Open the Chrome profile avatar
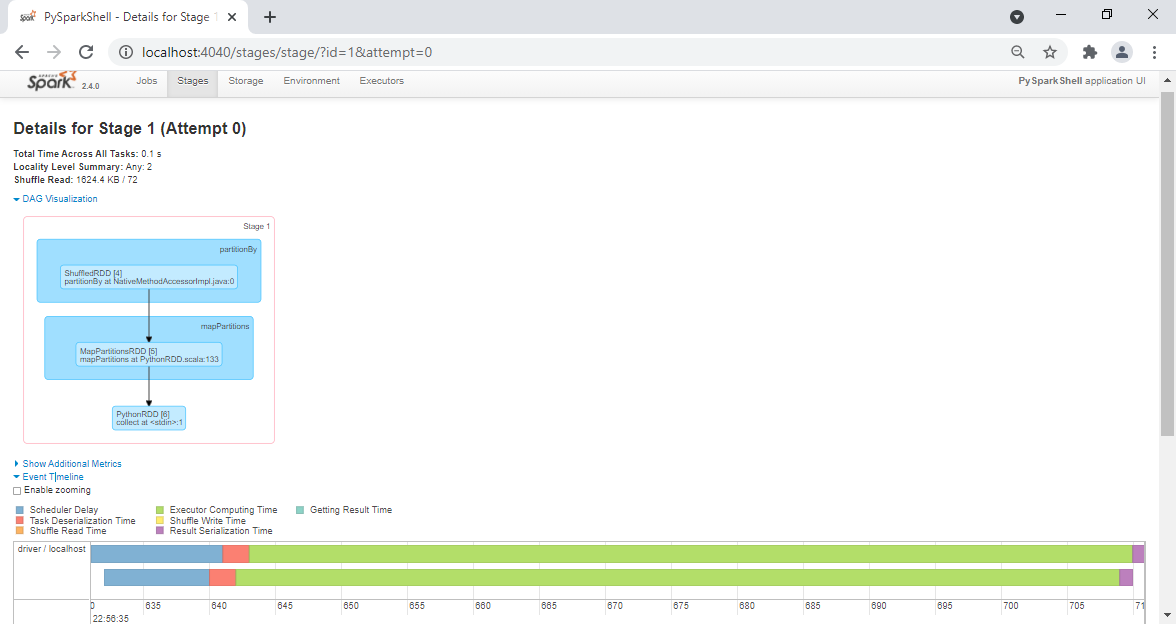The width and height of the screenshot is (1176, 624). 1122,52
